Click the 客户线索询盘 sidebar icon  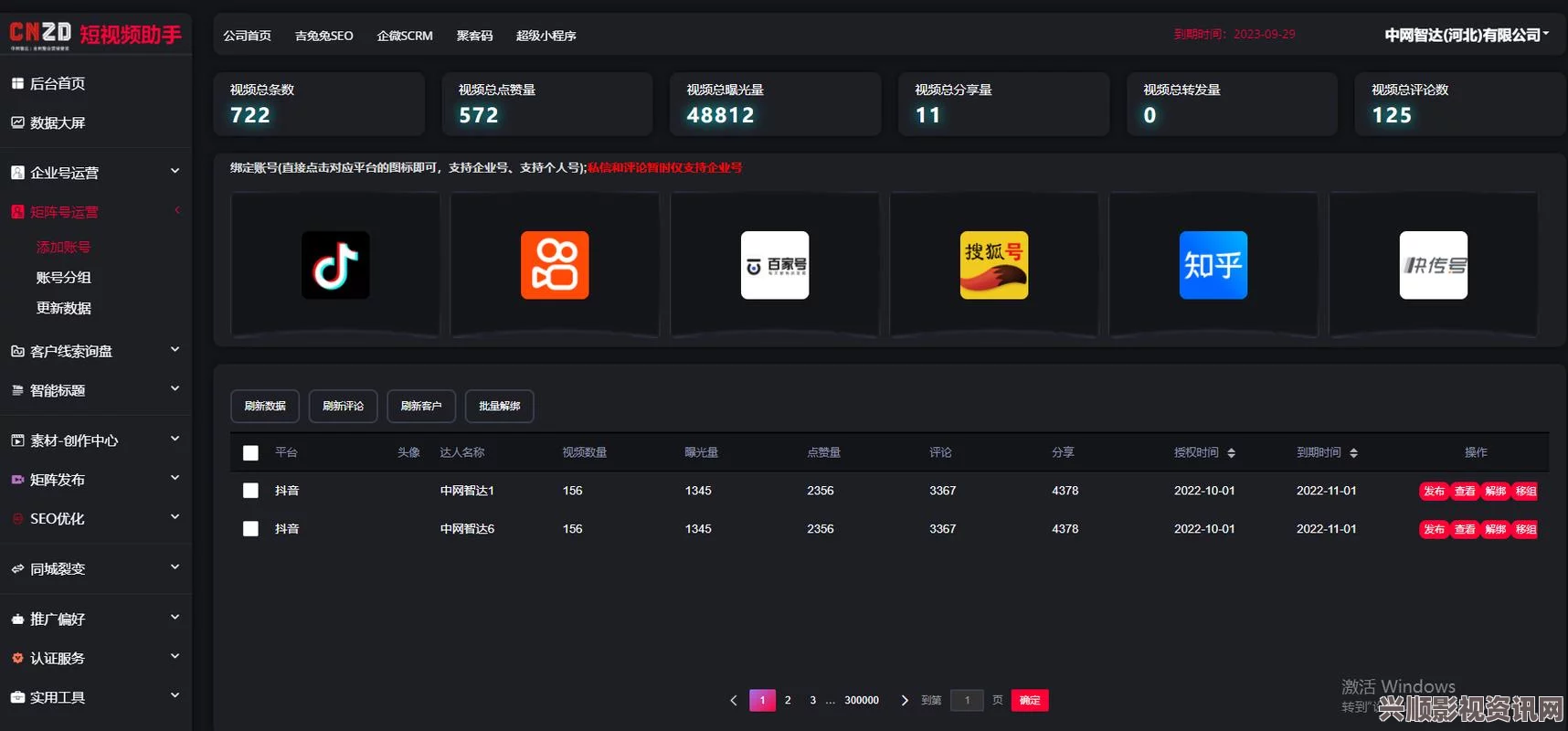(x=17, y=351)
